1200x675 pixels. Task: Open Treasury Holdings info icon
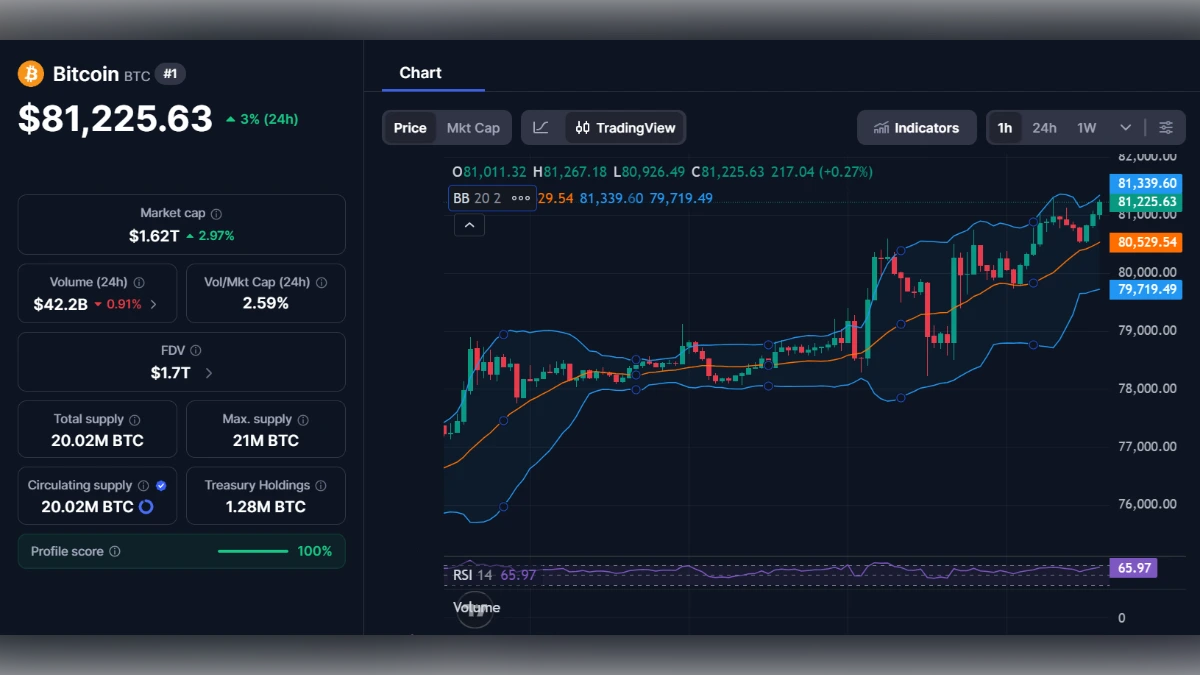tap(321, 486)
